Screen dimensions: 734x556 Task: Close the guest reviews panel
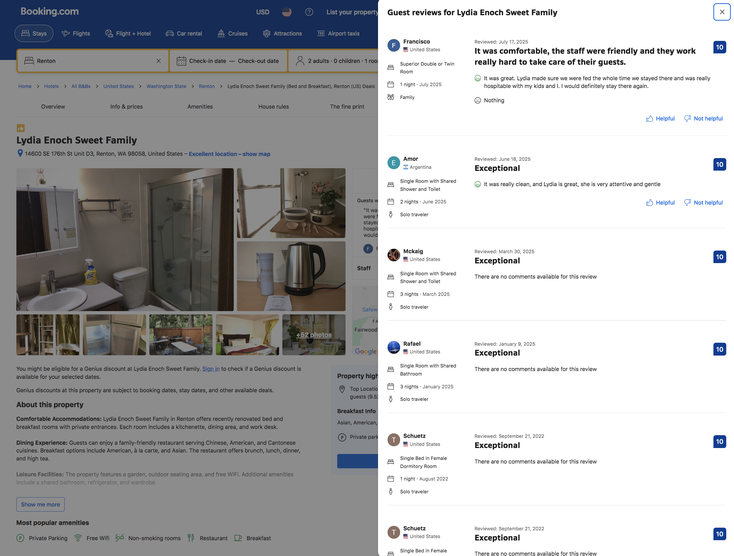click(721, 12)
